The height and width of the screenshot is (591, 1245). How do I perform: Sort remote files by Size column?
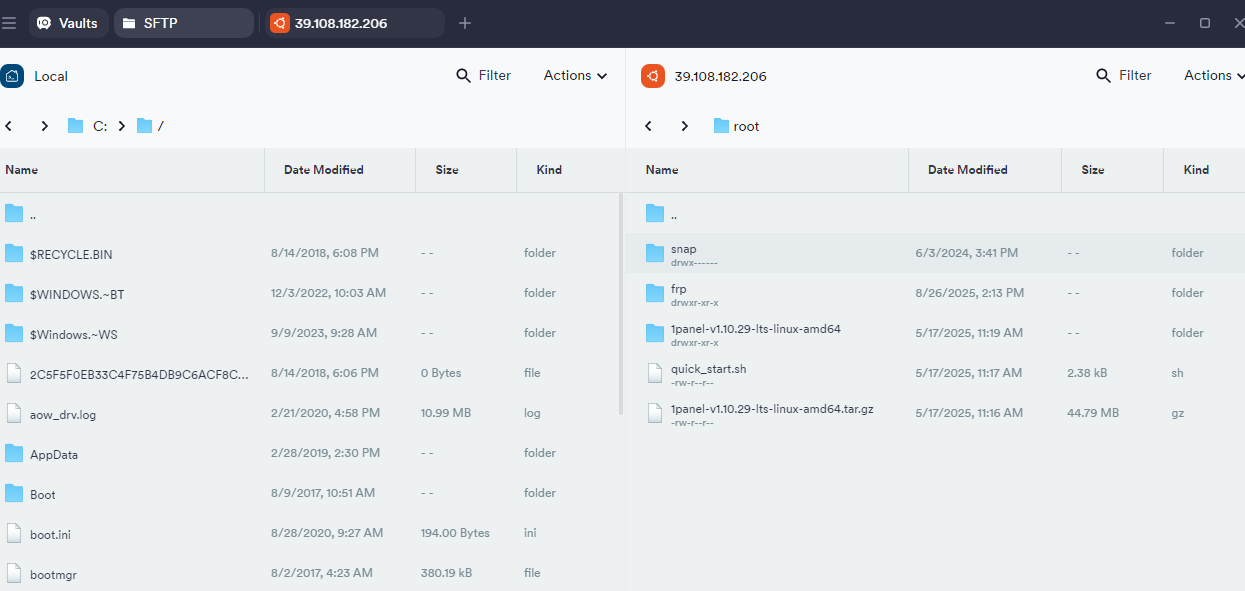(x=1092, y=170)
